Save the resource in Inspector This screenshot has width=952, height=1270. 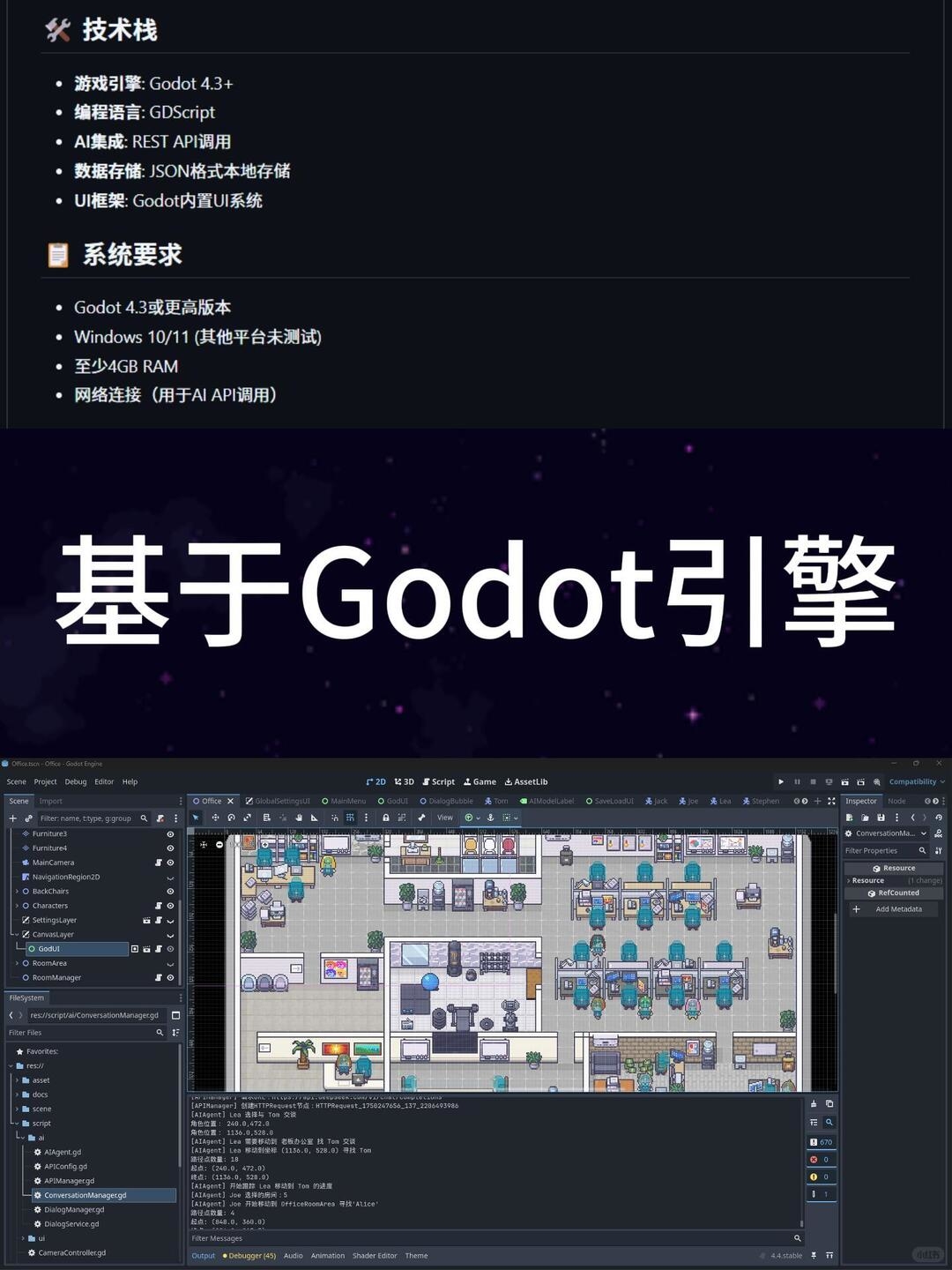(x=881, y=818)
